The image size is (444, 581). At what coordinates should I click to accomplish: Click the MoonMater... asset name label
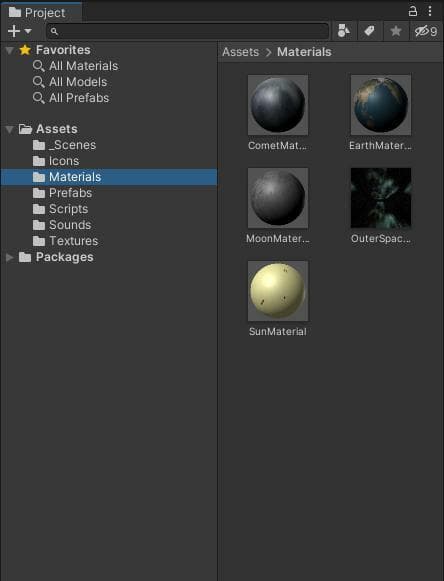(x=278, y=239)
